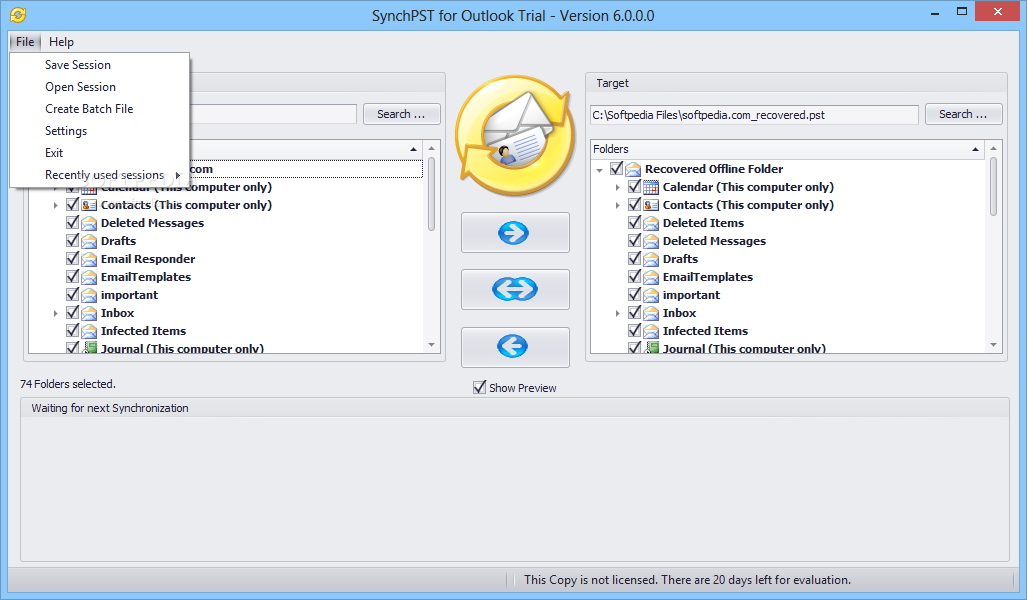
Task: Click source tree scrollbar down arrow
Action: pyautogui.click(x=431, y=345)
